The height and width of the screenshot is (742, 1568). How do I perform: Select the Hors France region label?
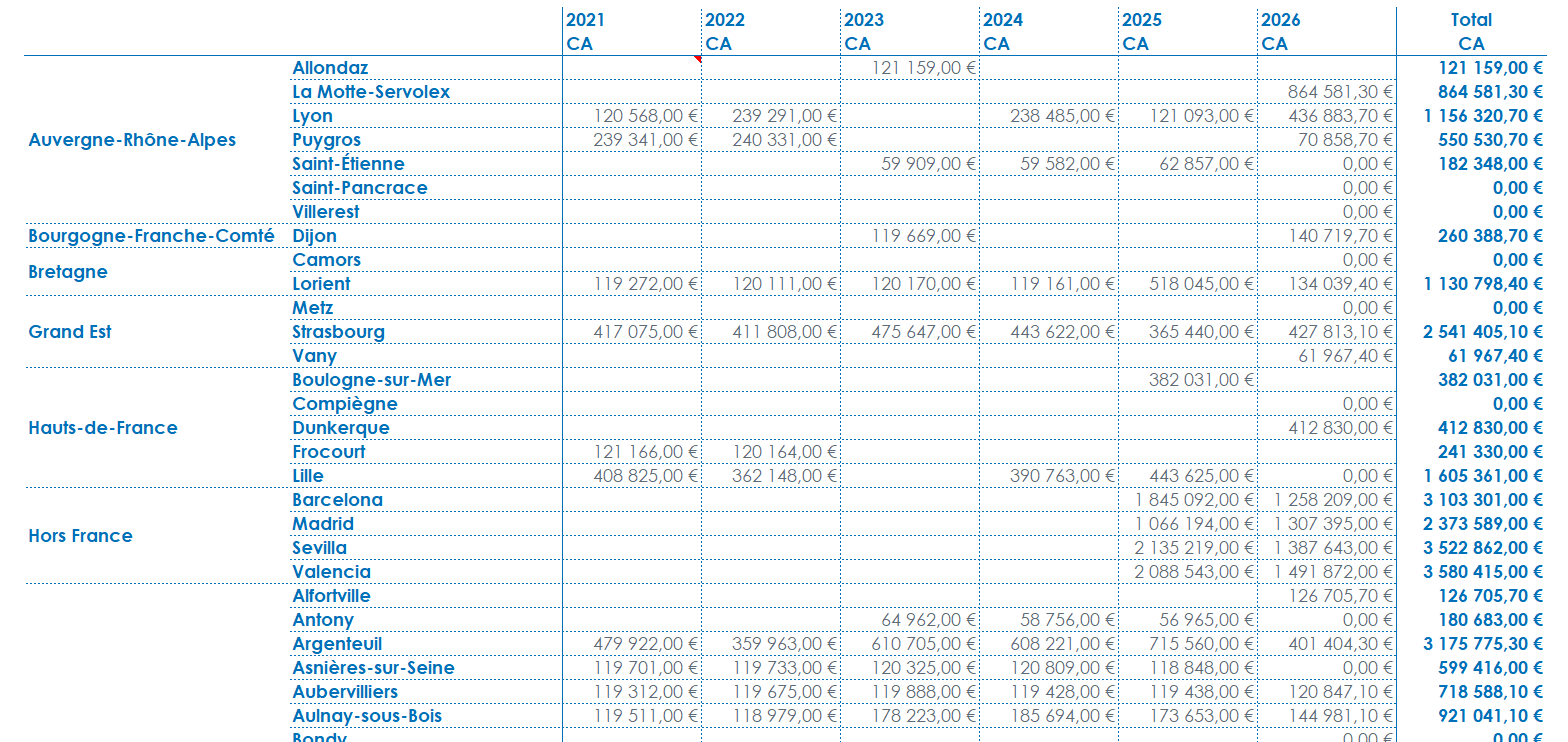pyautogui.click(x=80, y=536)
